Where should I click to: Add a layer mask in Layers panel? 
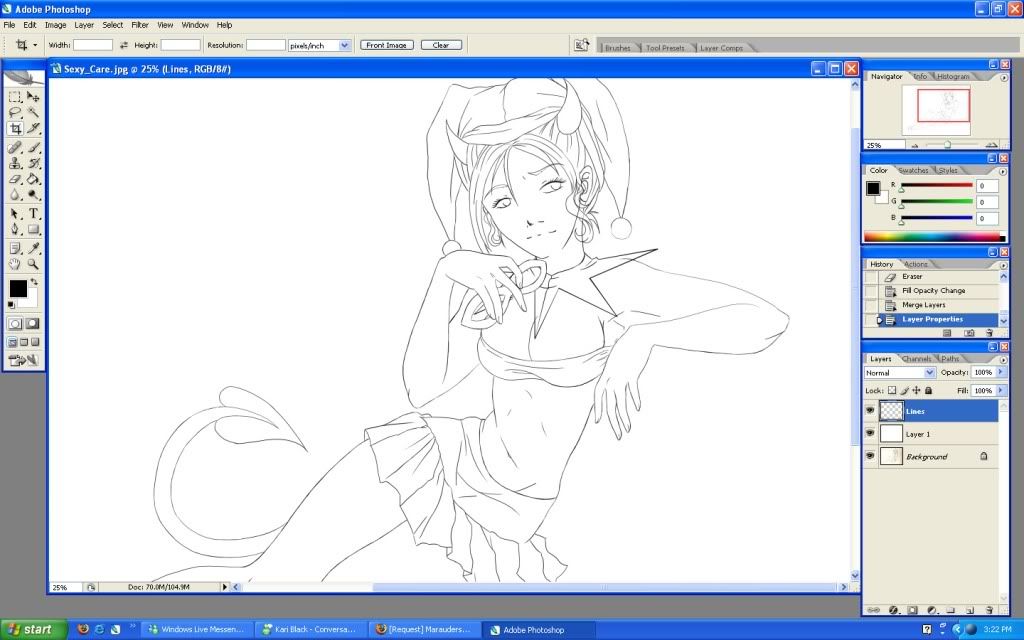coord(912,610)
